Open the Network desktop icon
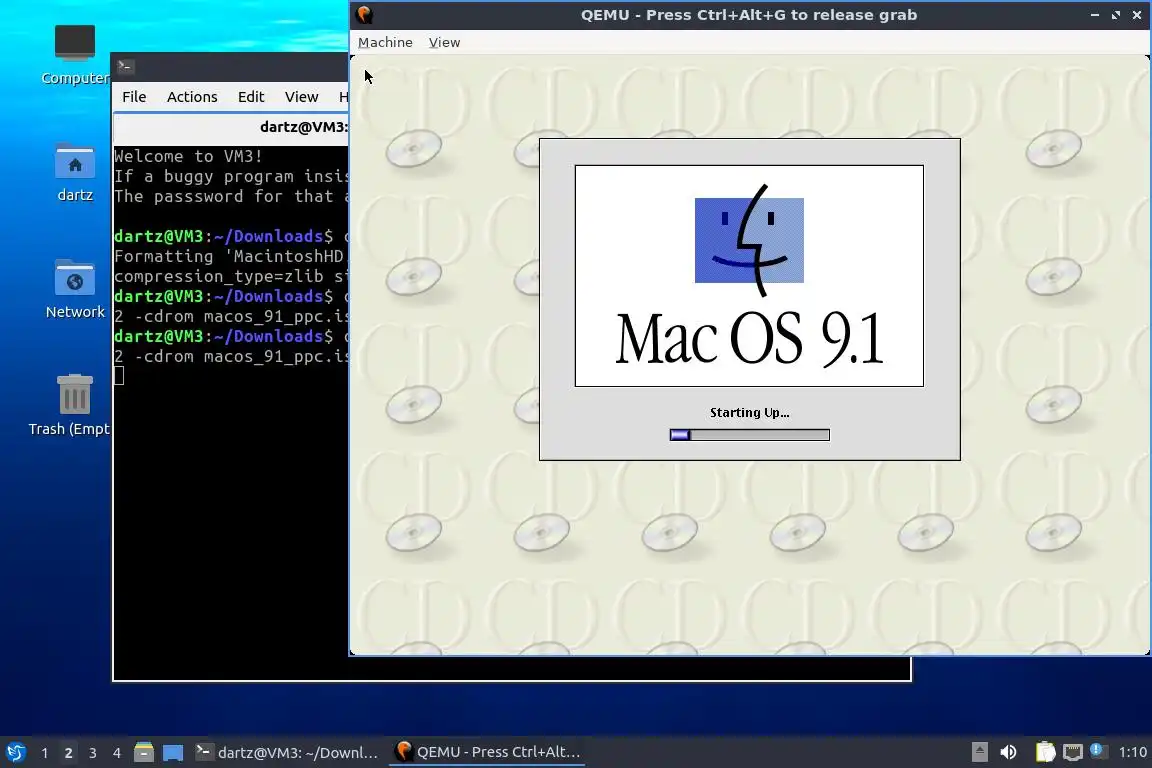 pos(75,289)
